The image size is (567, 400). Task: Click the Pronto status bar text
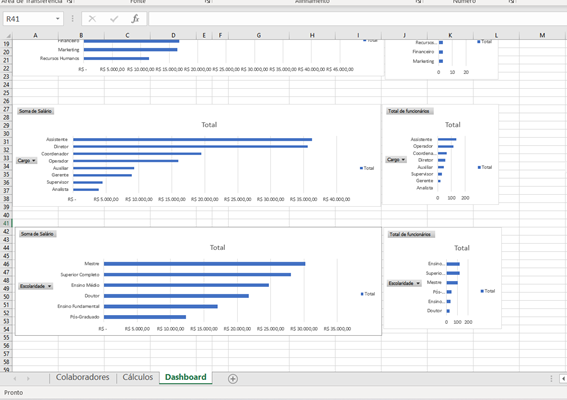click(13, 392)
